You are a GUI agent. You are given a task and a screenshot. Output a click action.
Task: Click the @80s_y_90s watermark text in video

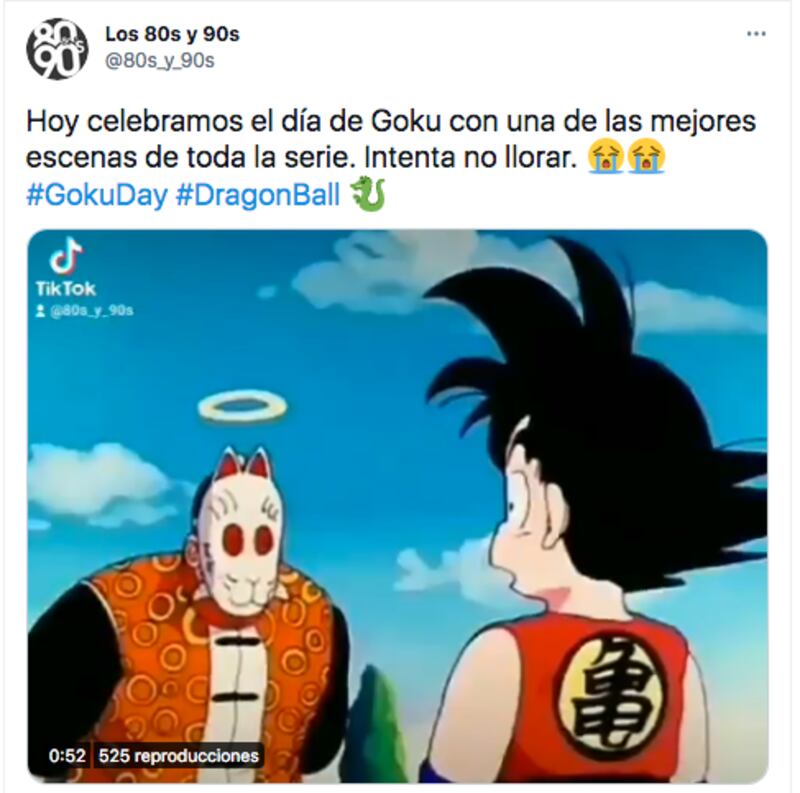click(x=91, y=310)
